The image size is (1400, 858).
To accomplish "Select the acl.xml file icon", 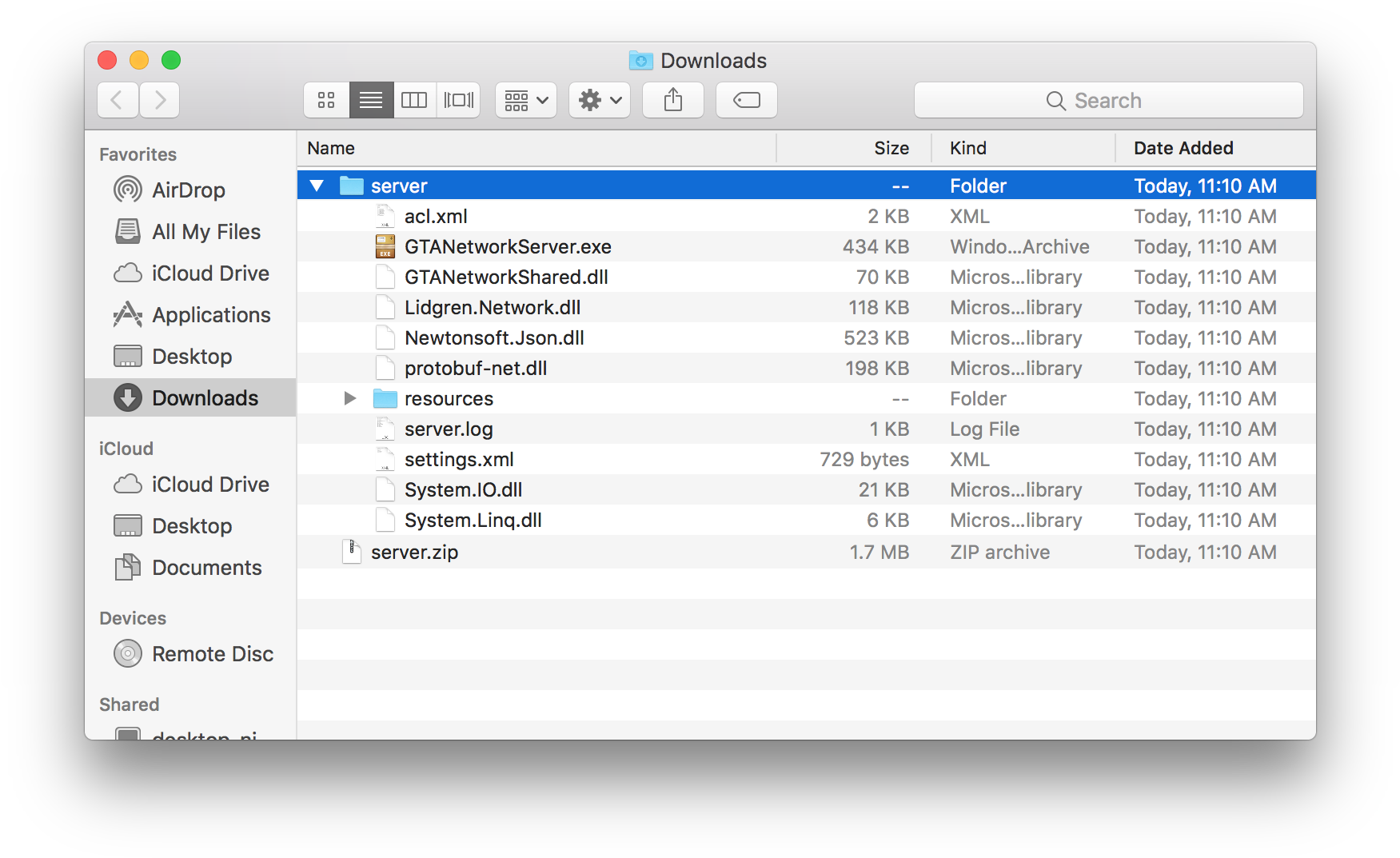I will 385,216.
